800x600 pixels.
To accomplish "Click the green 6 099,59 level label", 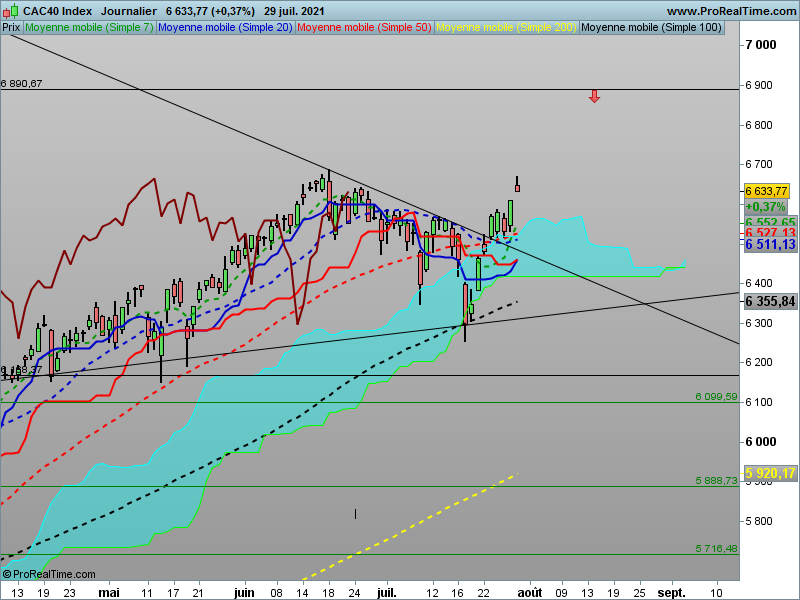I will click(x=716, y=396).
